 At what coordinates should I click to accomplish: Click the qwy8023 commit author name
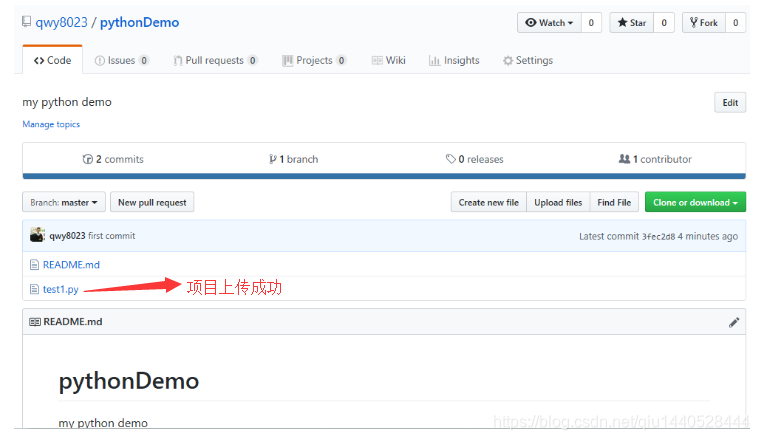click(x=67, y=236)
